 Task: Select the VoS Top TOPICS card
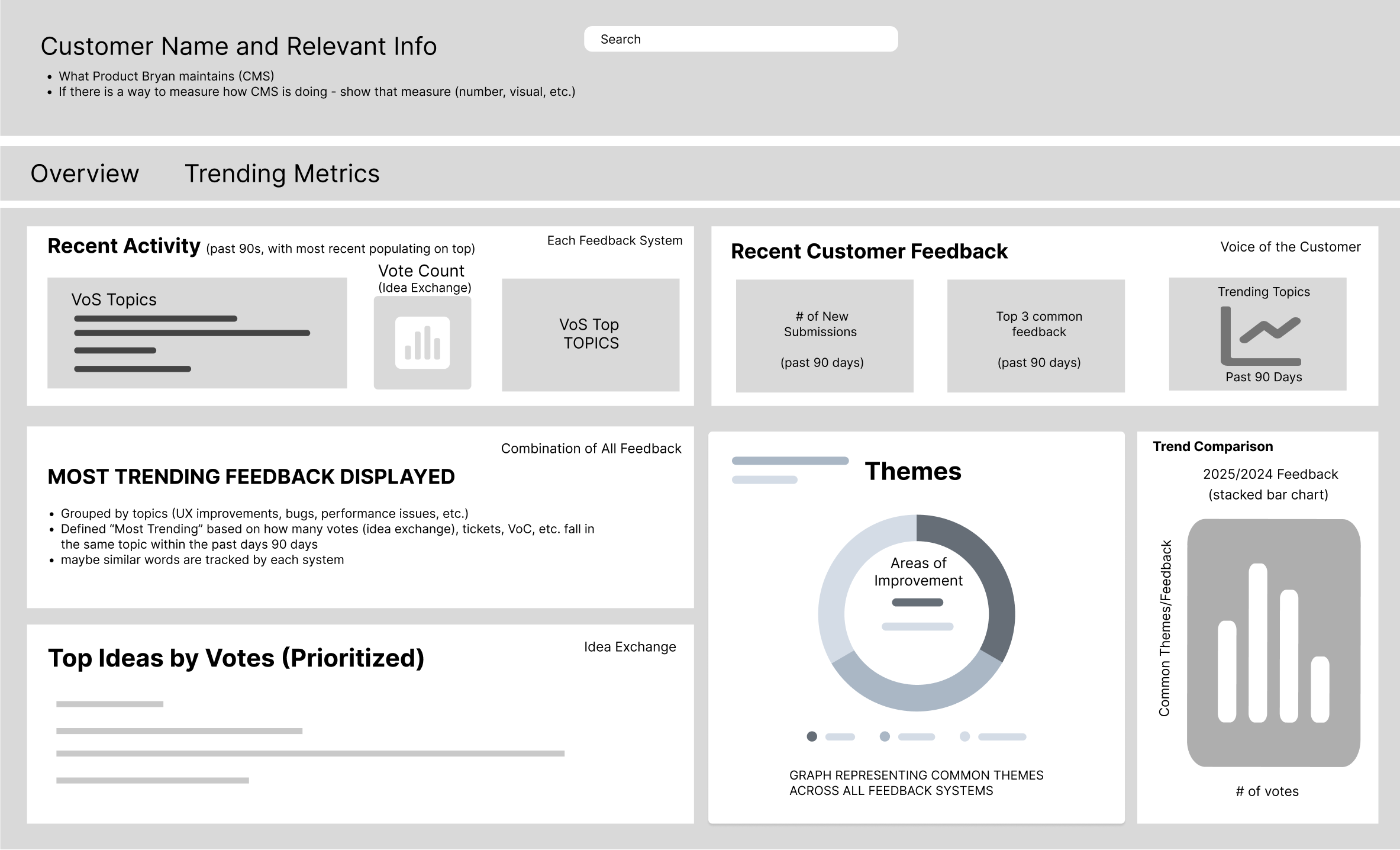[591, 334]
